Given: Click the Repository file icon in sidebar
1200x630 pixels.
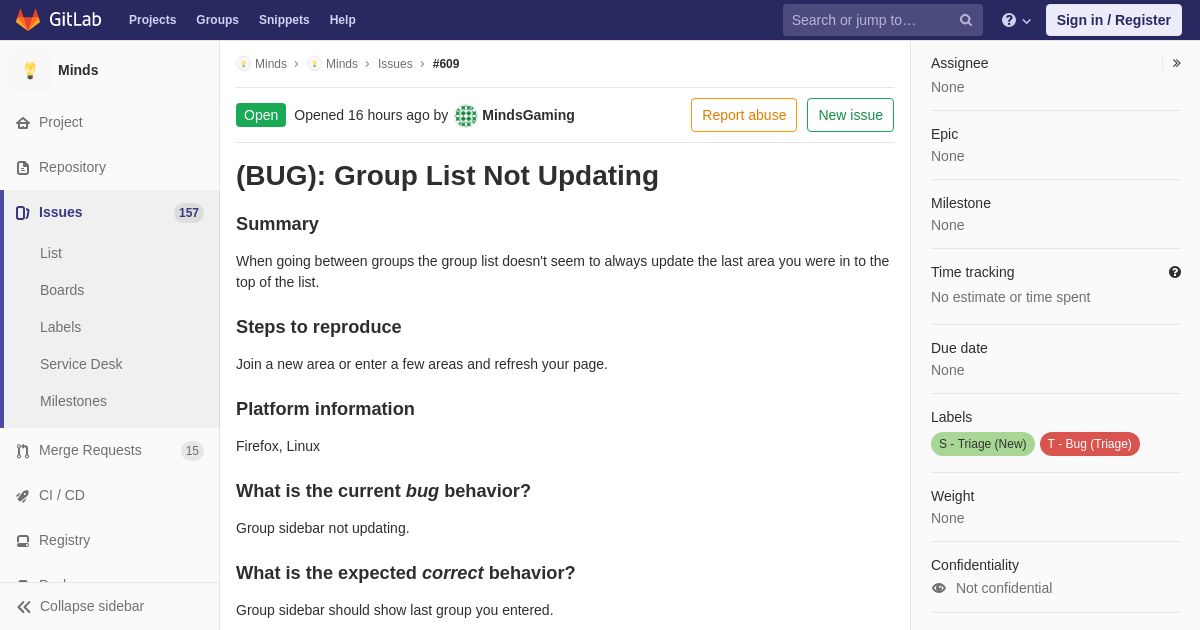Looking at the screenshot, I should 23,168.
